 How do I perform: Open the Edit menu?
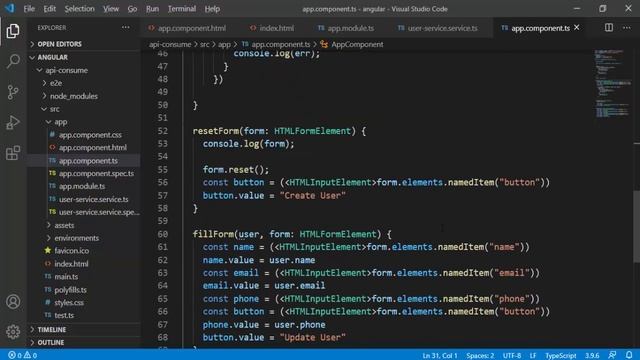(x=49, y=9)
